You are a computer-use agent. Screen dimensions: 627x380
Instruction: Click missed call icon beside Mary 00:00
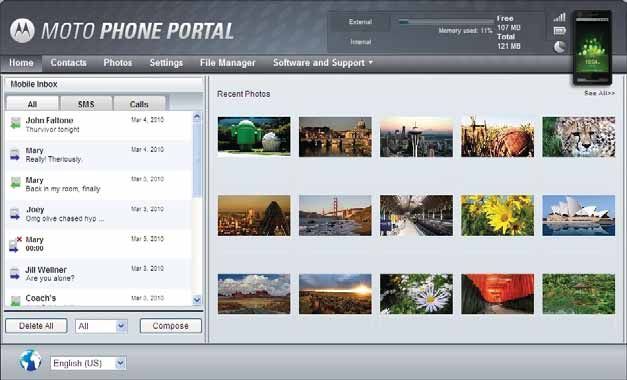[15, 244]
